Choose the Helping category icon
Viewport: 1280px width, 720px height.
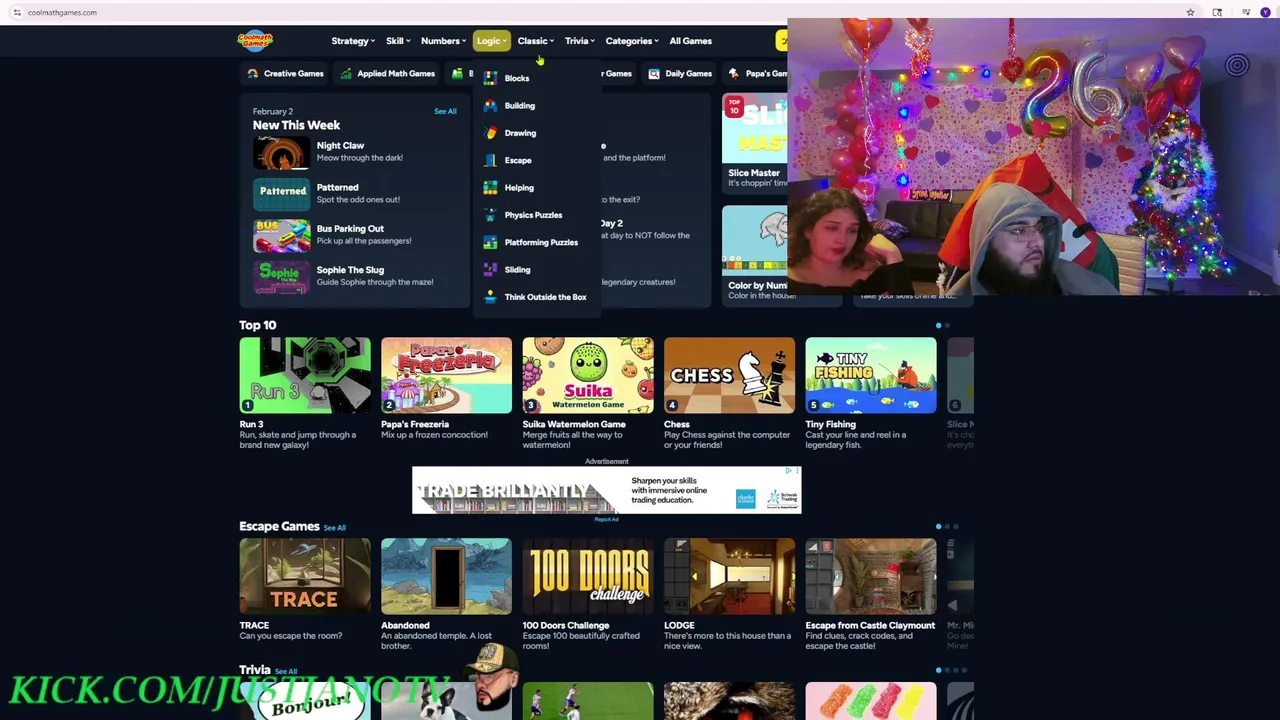pos(490,187)
